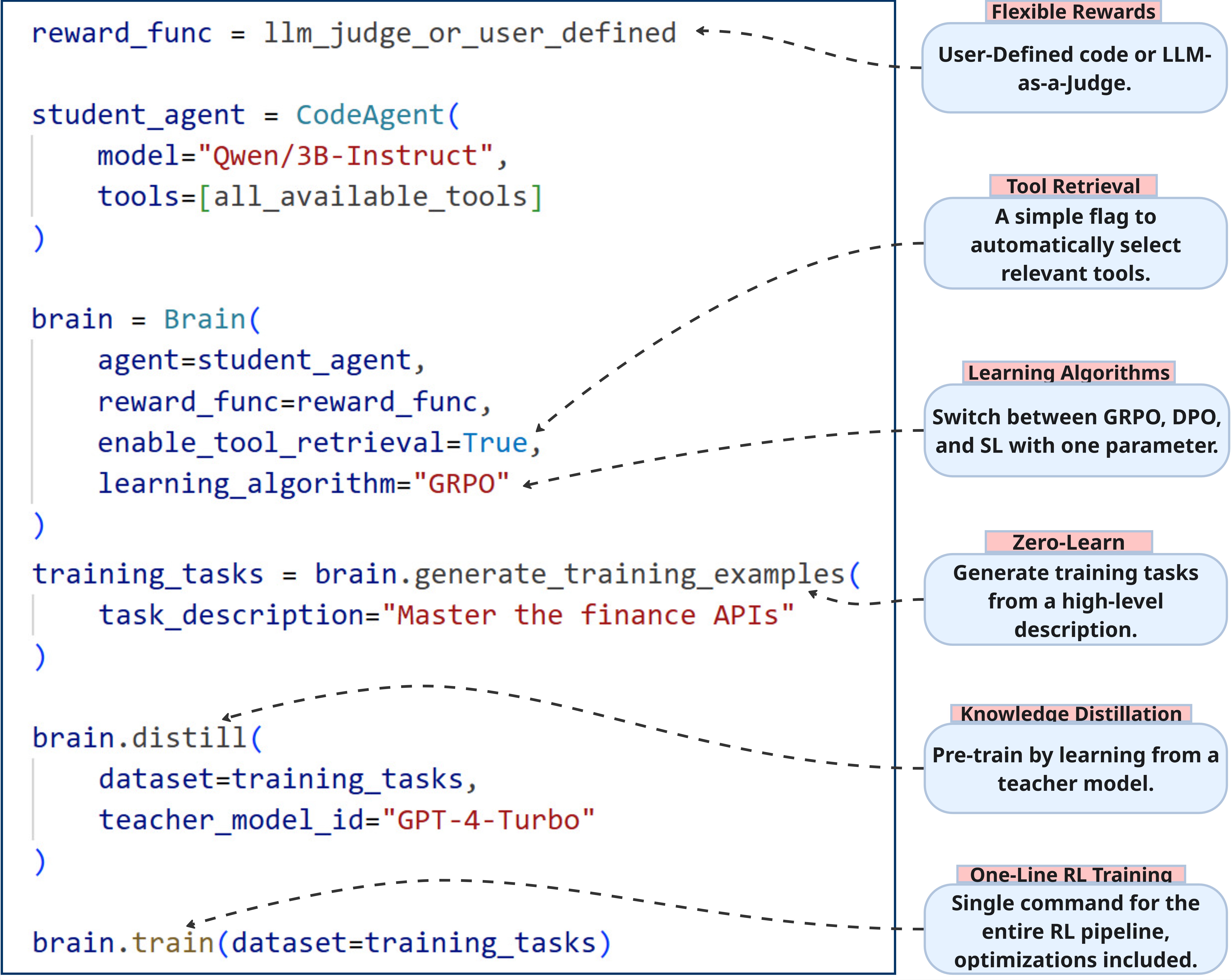Click the CodeAgent class name
Image resolution: width=1232 pixels, height=980 pixels.
(x=370, y=115)
